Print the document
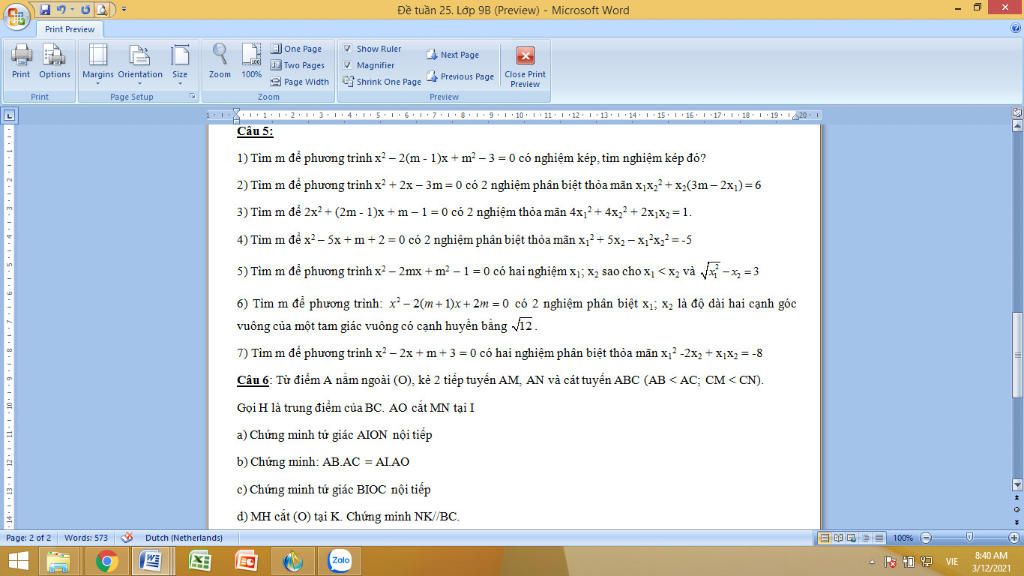 (21, 61)
